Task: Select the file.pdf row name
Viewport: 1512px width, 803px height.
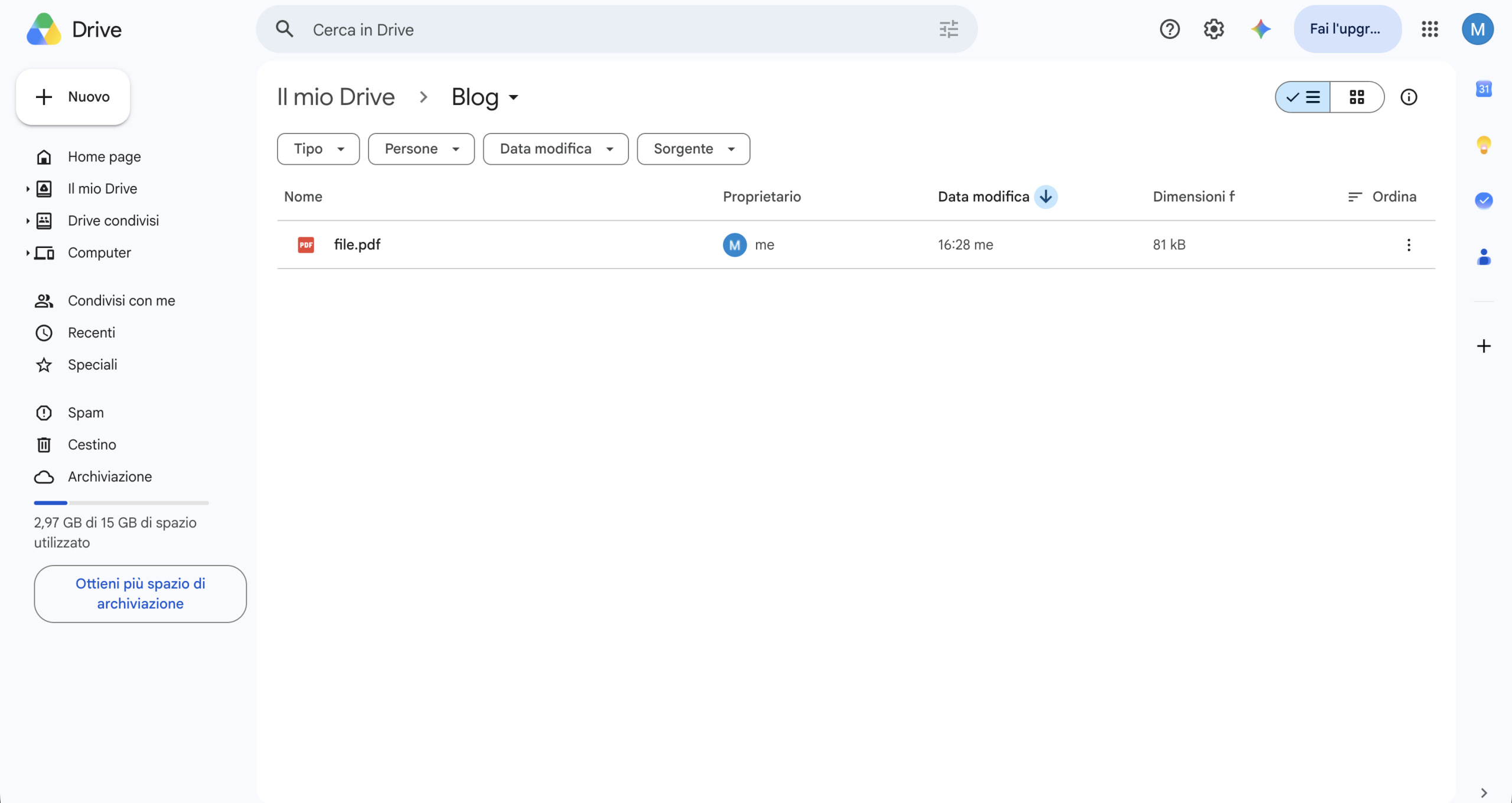Action: pyautogui.click(x=357, y=244)
